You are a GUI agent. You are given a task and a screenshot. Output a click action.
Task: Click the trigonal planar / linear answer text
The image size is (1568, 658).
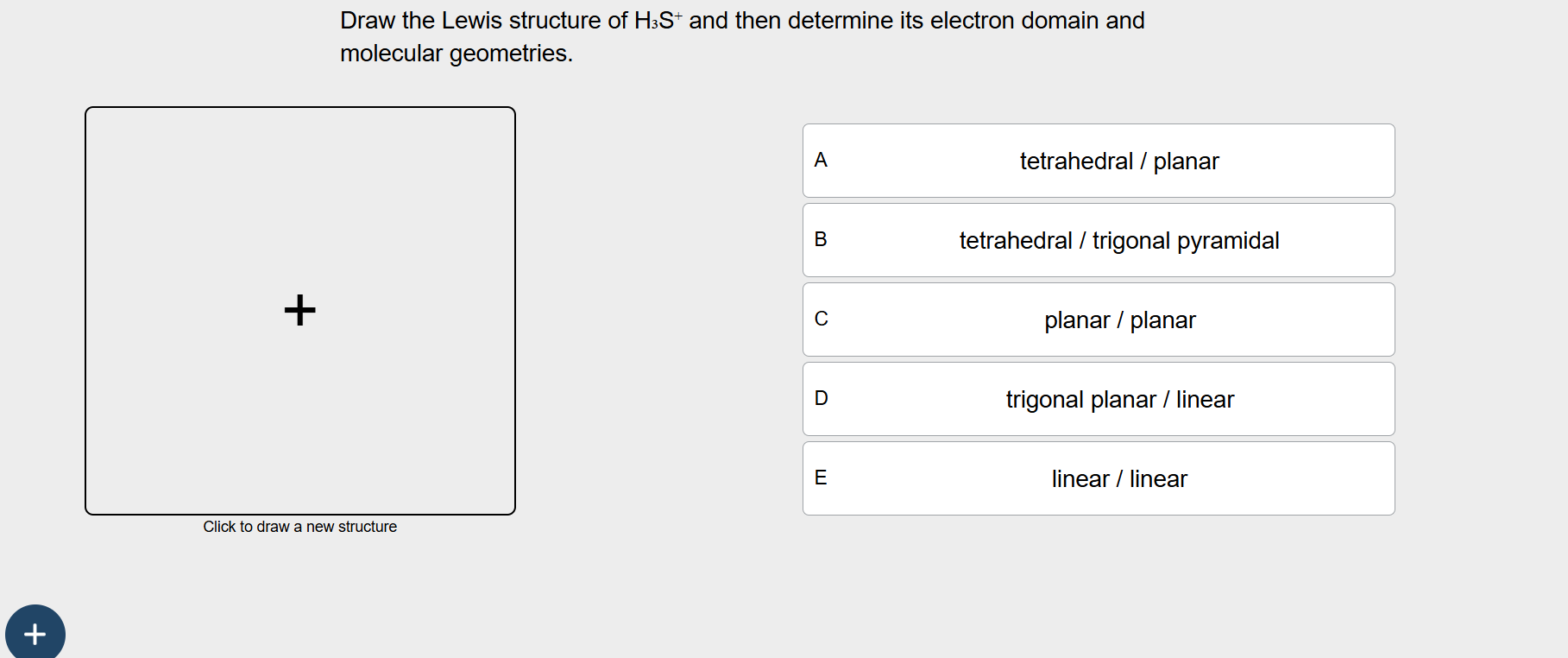click(x=1119, y=398)
